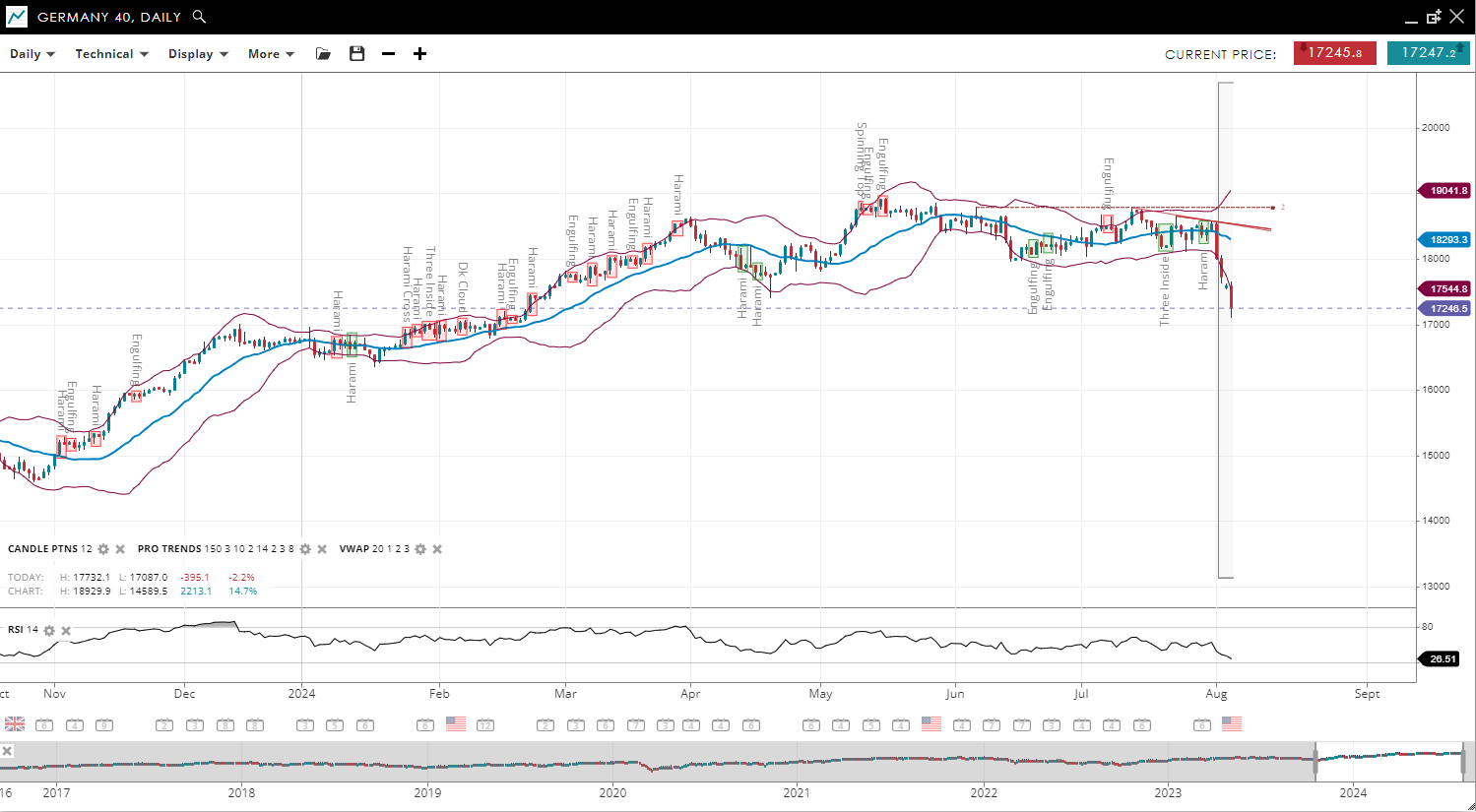Zoom out with the minus icon

(x=389, y=54)
